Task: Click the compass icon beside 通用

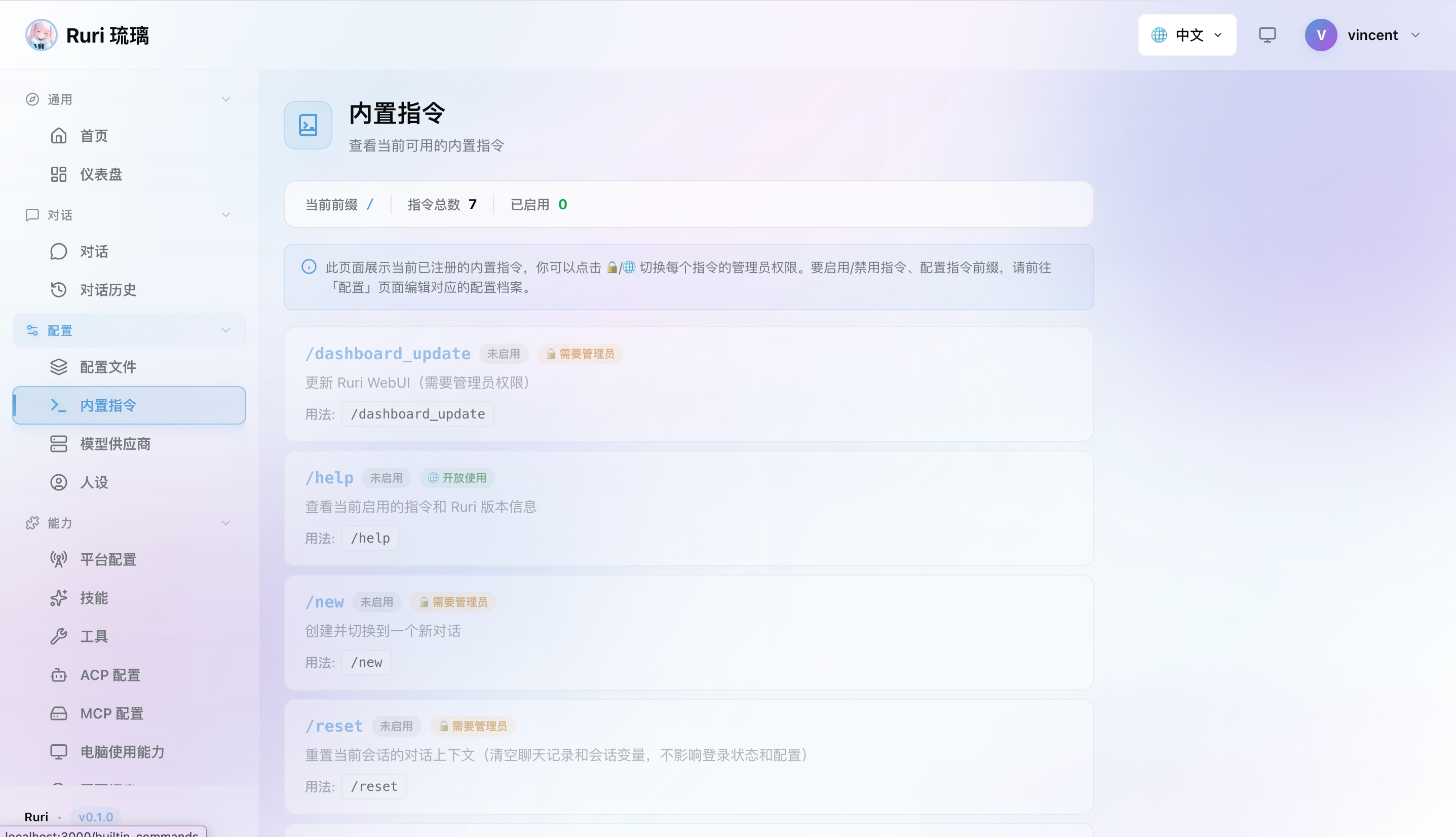Action: [32, 99]
